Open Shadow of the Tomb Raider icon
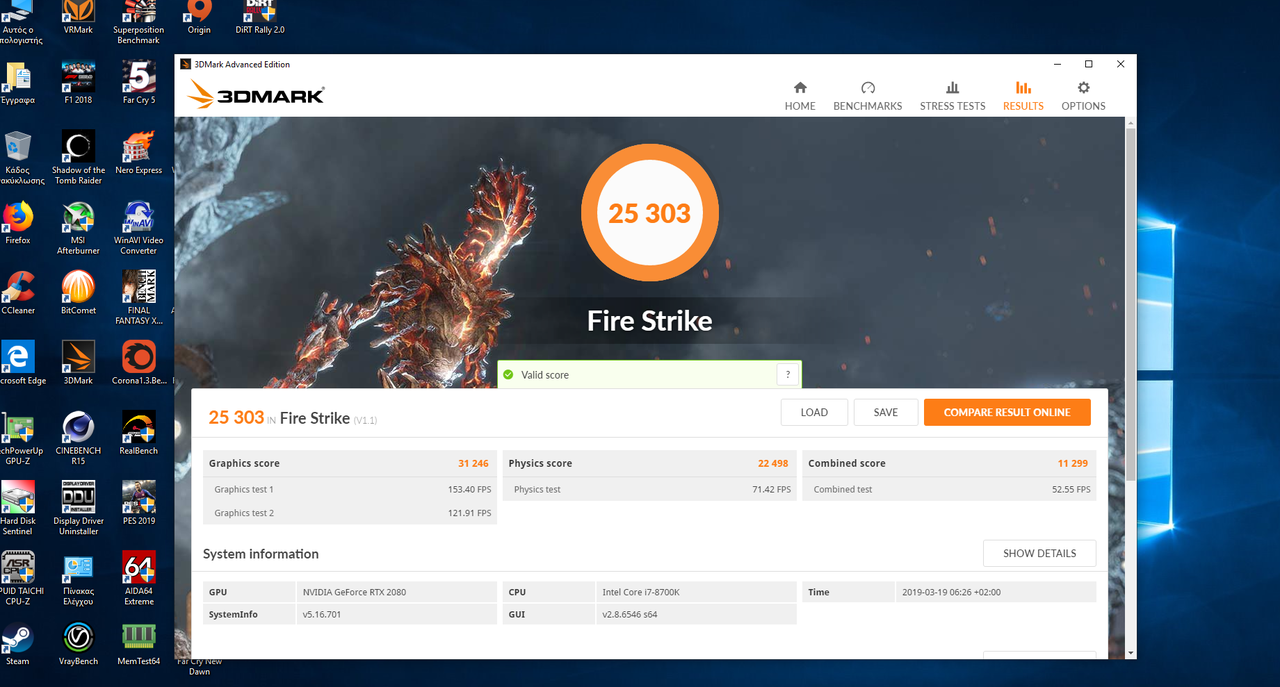1280x687 pixels. 78,158
